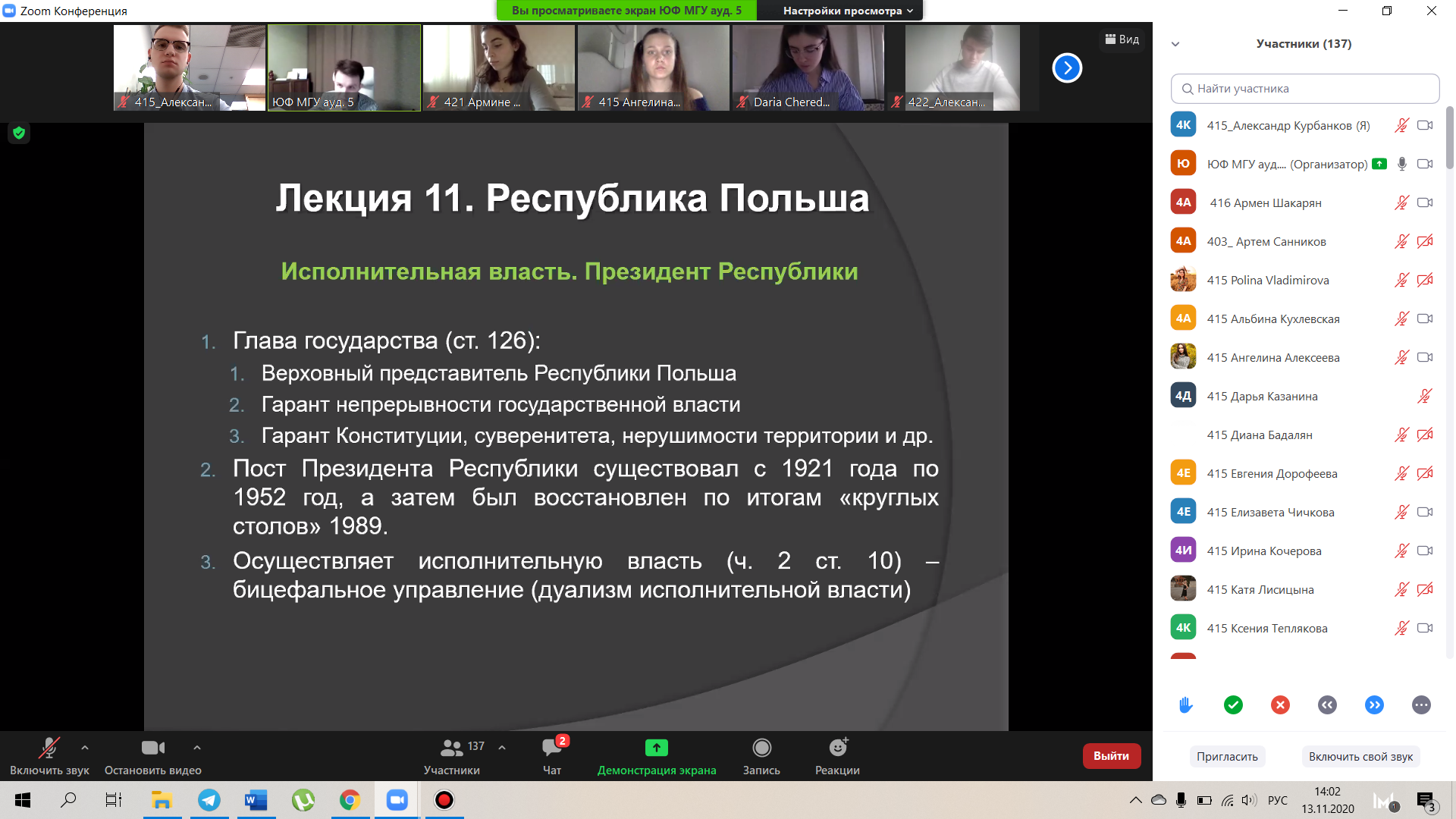The image size is (1456, 819).
Task: Raise hand with blue hand icon
Action: 1186,705
